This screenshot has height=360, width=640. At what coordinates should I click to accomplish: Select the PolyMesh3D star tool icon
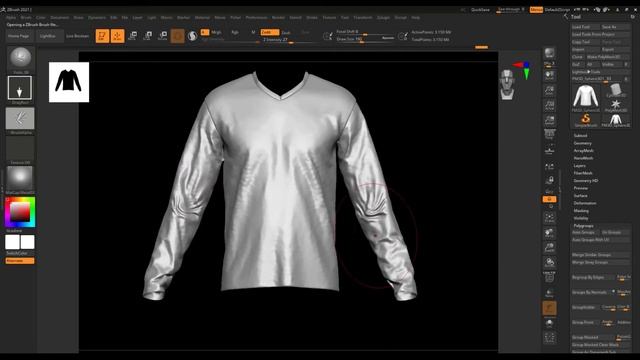click(616, 105)
